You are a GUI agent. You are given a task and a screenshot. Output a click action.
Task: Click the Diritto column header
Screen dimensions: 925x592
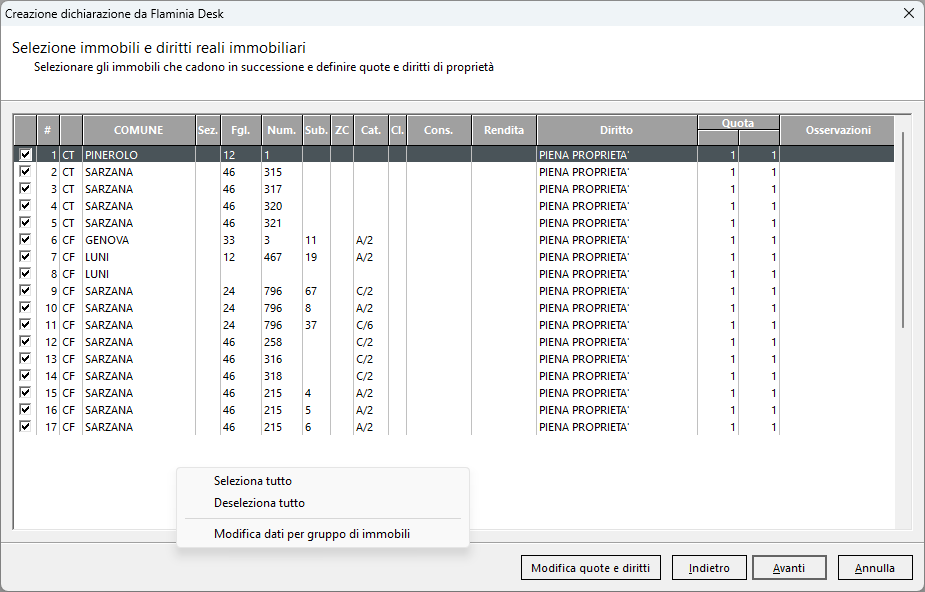pos(616,130)
